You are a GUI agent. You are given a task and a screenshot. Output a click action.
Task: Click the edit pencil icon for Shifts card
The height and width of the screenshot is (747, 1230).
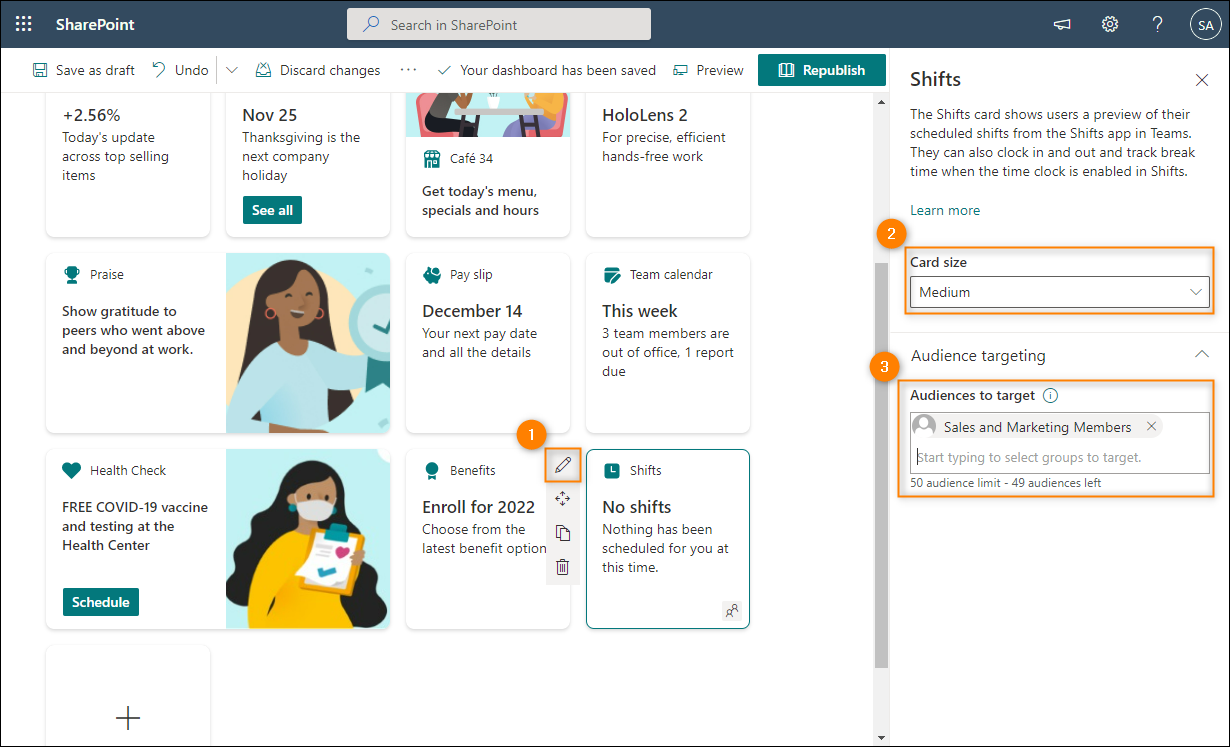point(563,465)
